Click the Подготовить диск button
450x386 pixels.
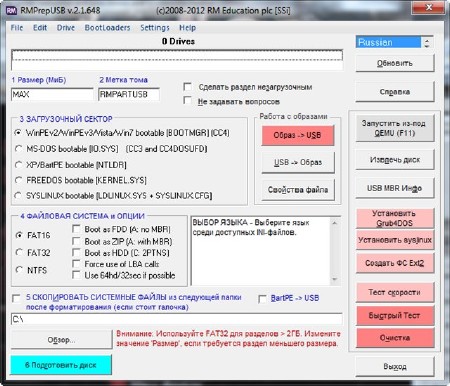pyautogui.click(x=61, y=365)
